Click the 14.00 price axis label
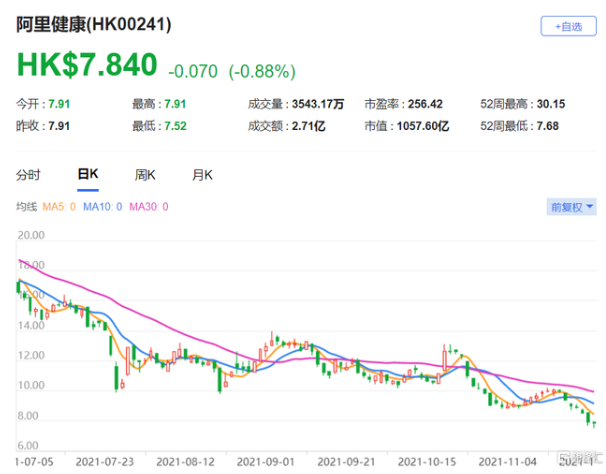The height and width of the screenshot is (474, 606). [x=31, y=326]
